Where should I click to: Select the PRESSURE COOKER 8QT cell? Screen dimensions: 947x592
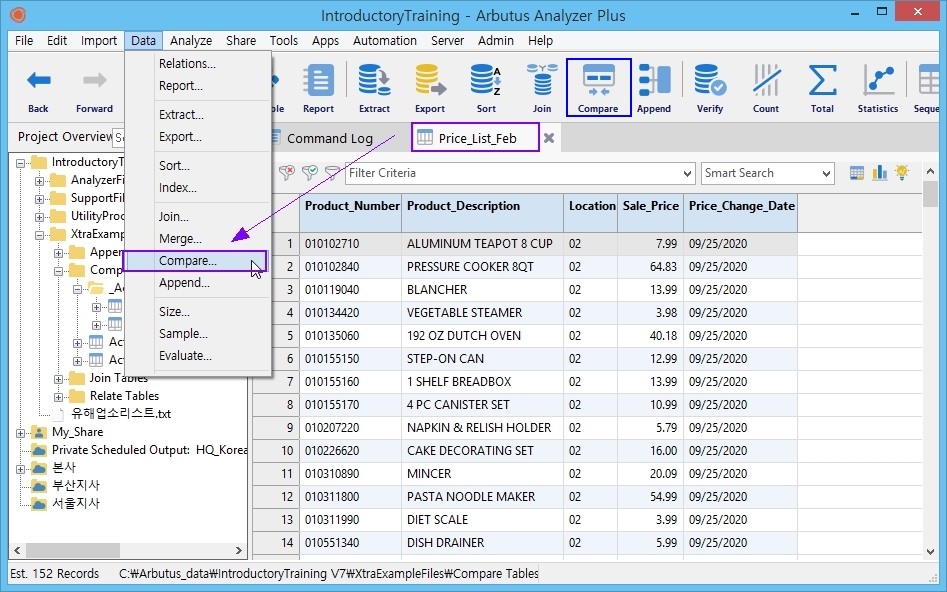483,267
